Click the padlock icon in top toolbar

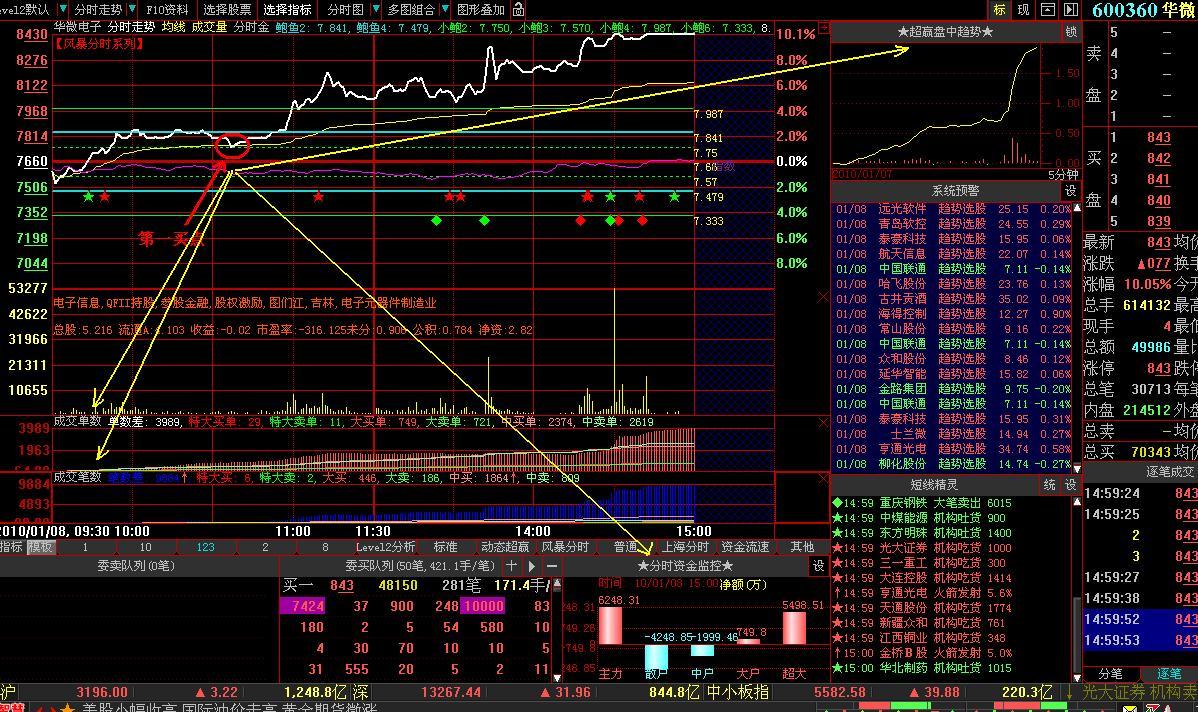(518, 10)
